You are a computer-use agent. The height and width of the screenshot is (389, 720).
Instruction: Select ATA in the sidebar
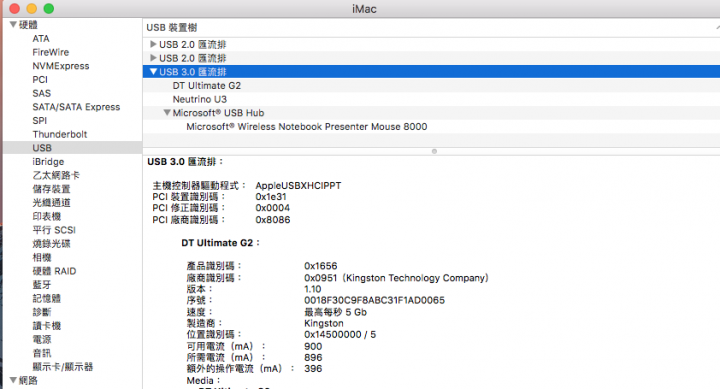pos(41,39)
